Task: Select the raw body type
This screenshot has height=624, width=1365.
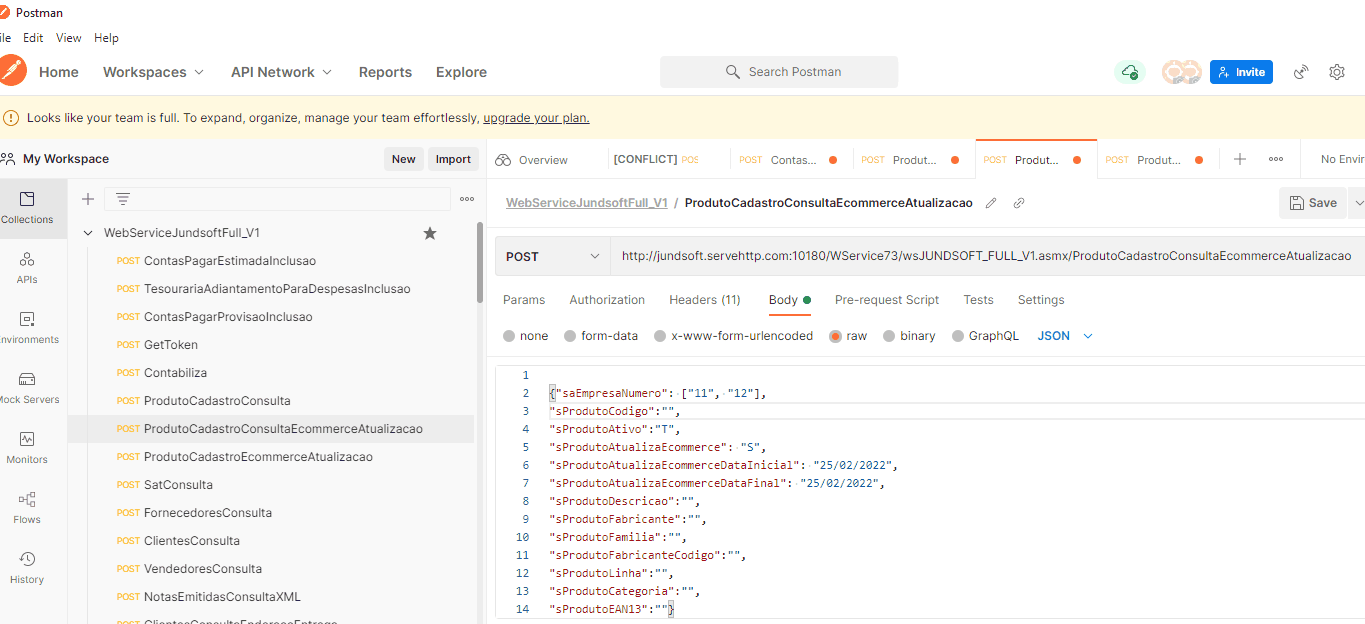Action: [836, 336]
